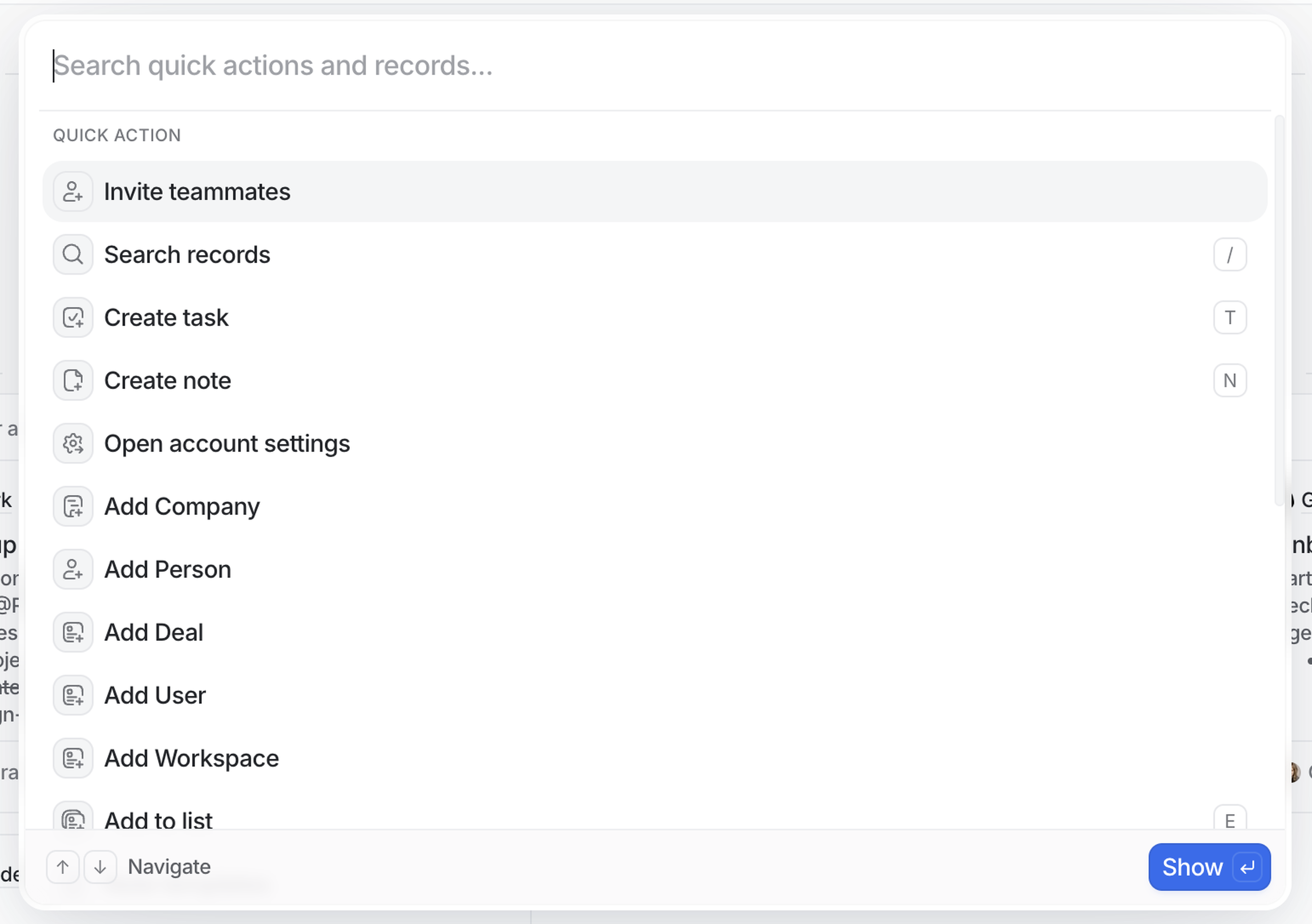Click the up arrow navigate key
Image resolution: width=1312 pixels, height=924 pixels.
[x=63, y=867]
